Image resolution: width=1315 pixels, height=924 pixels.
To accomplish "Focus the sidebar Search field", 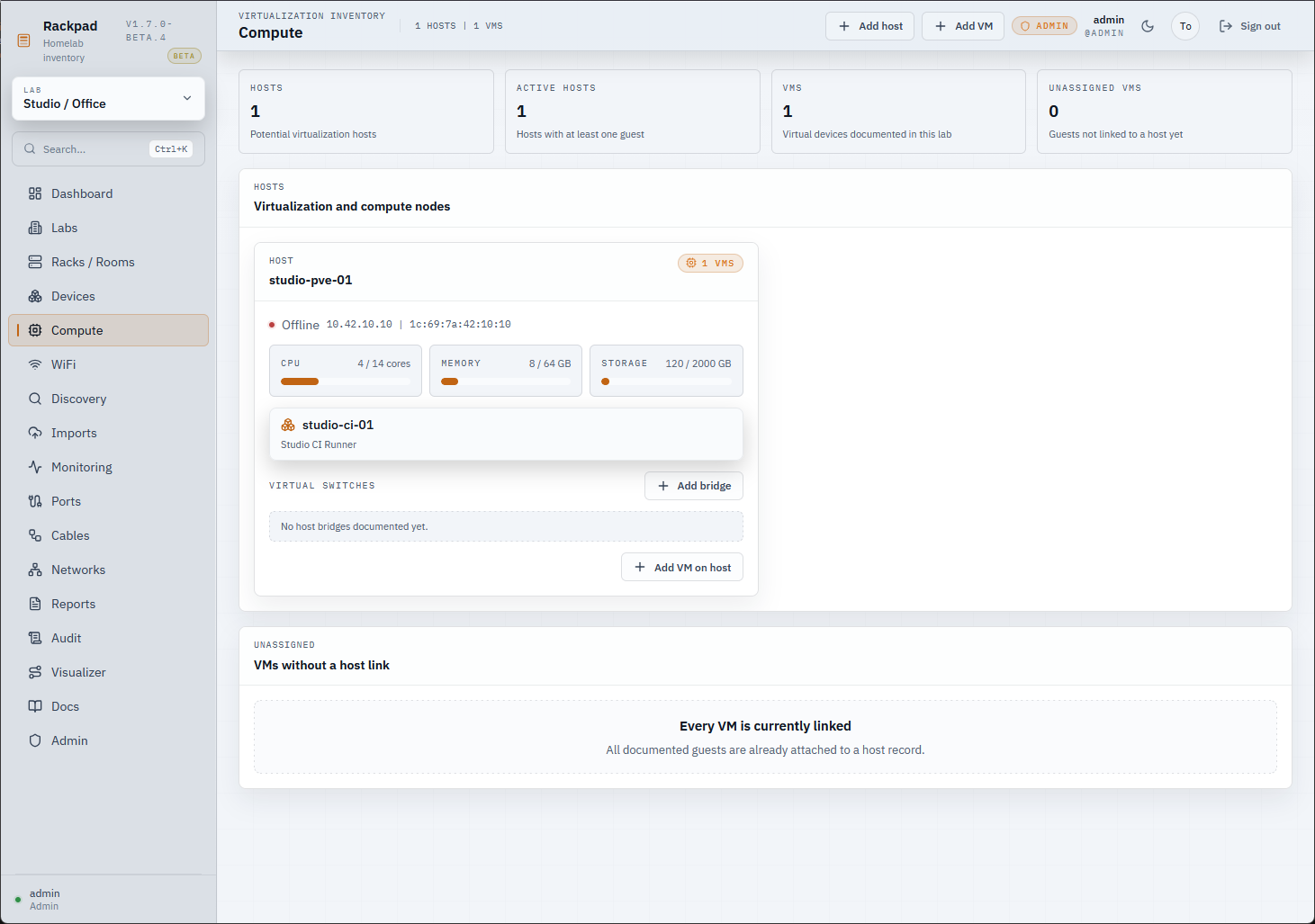I will (109, 149).
